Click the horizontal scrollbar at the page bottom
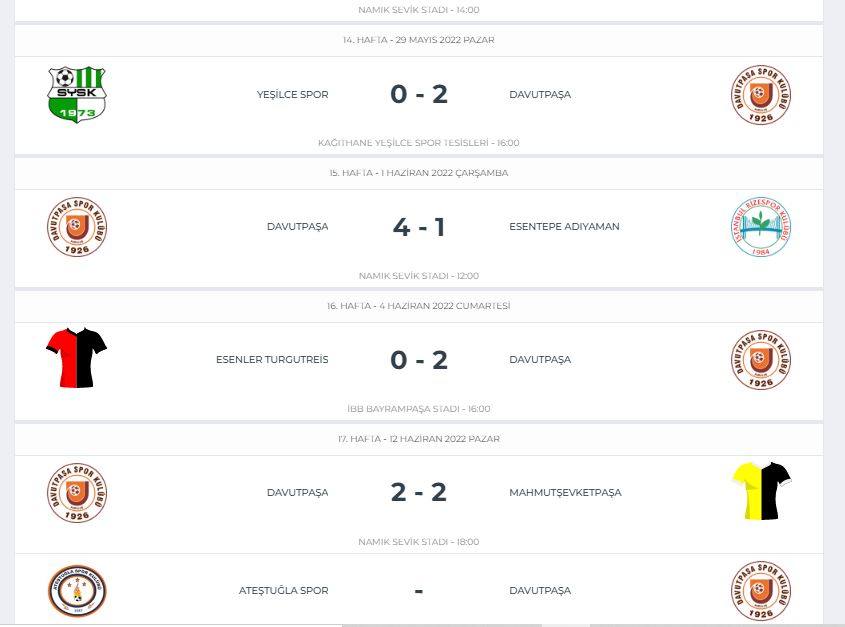Image resolution: width=845 pixels, height=627 pixels. (422, 625)
